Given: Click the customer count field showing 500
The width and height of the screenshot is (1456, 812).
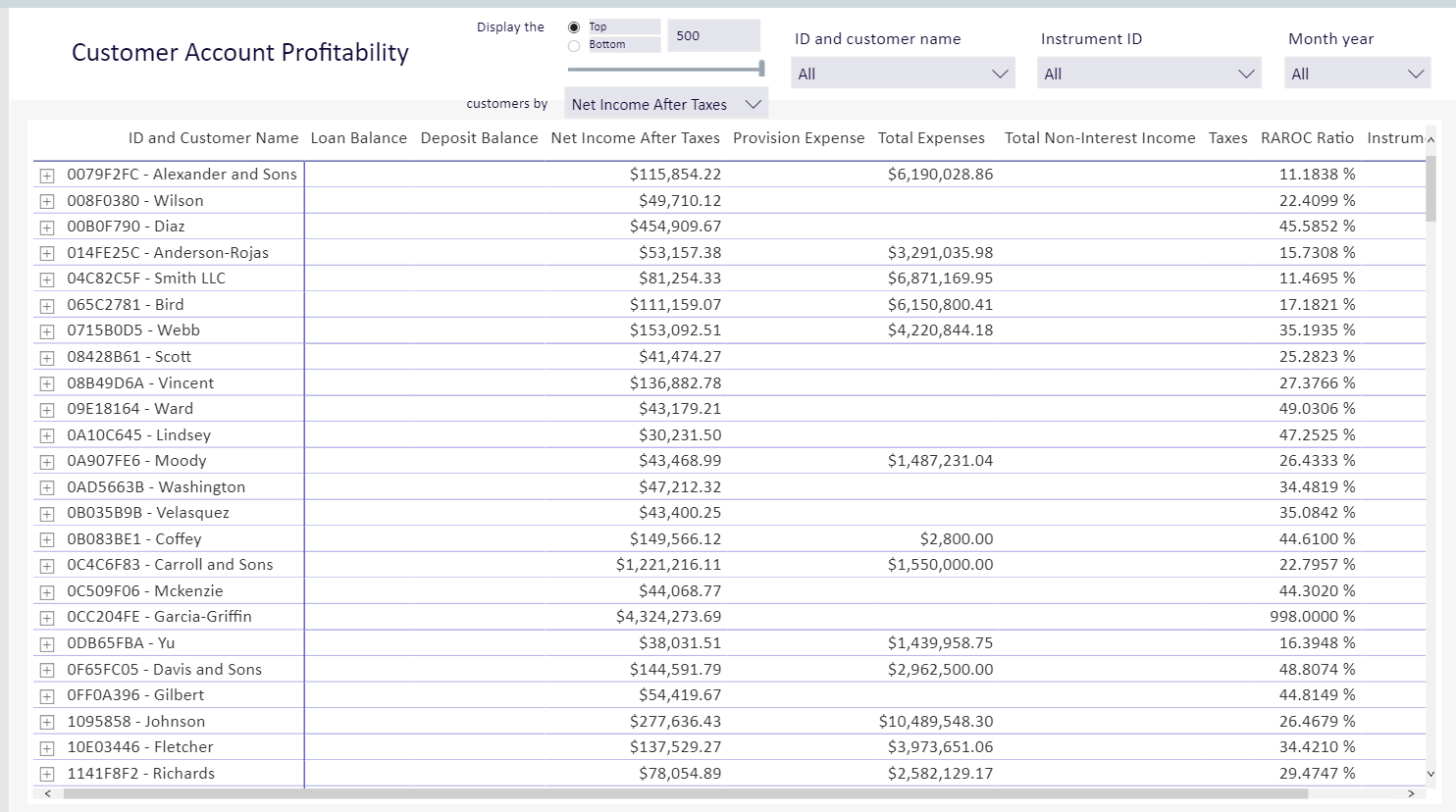Looking at the screenshot, I should point(713,36).
